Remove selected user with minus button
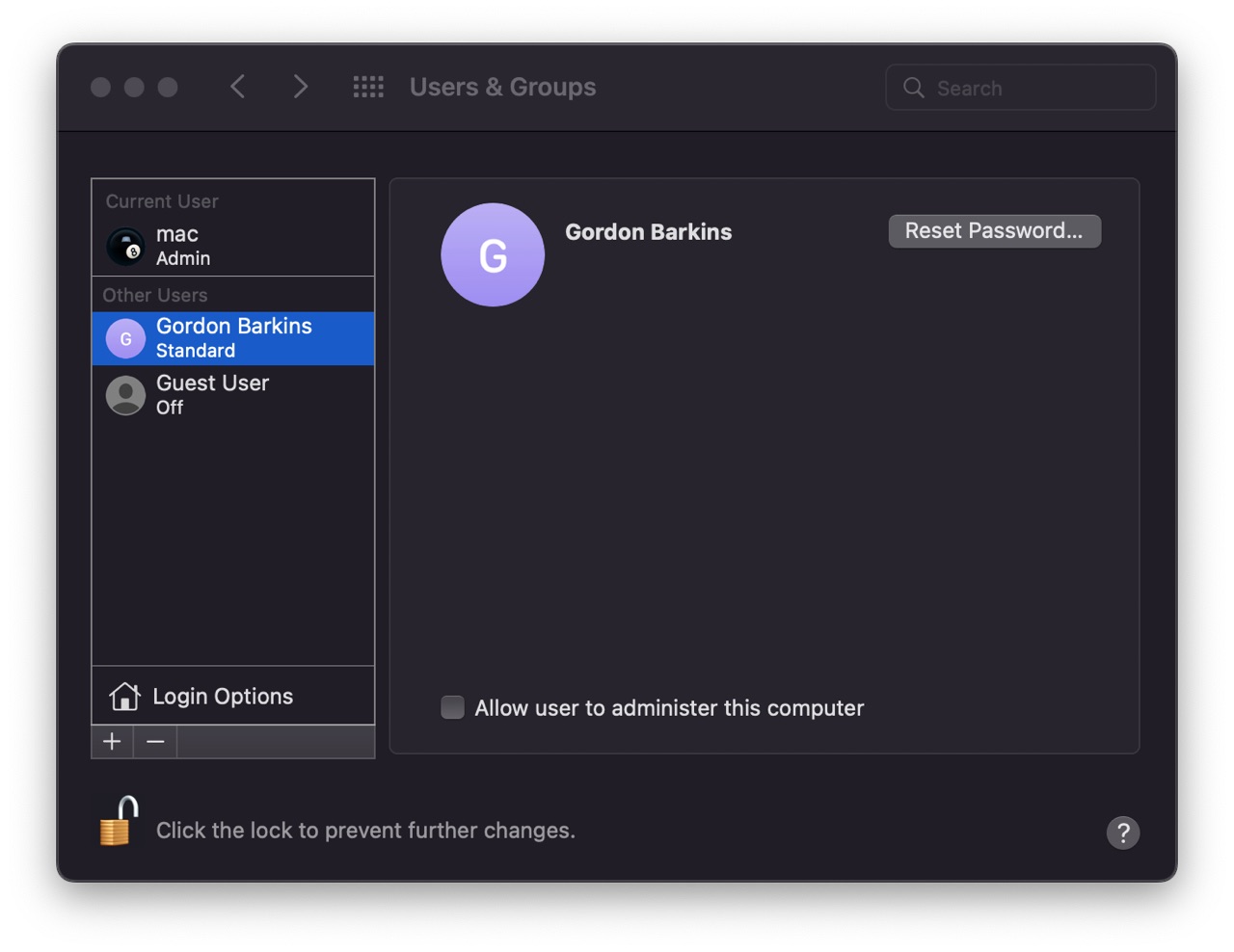 155,742
